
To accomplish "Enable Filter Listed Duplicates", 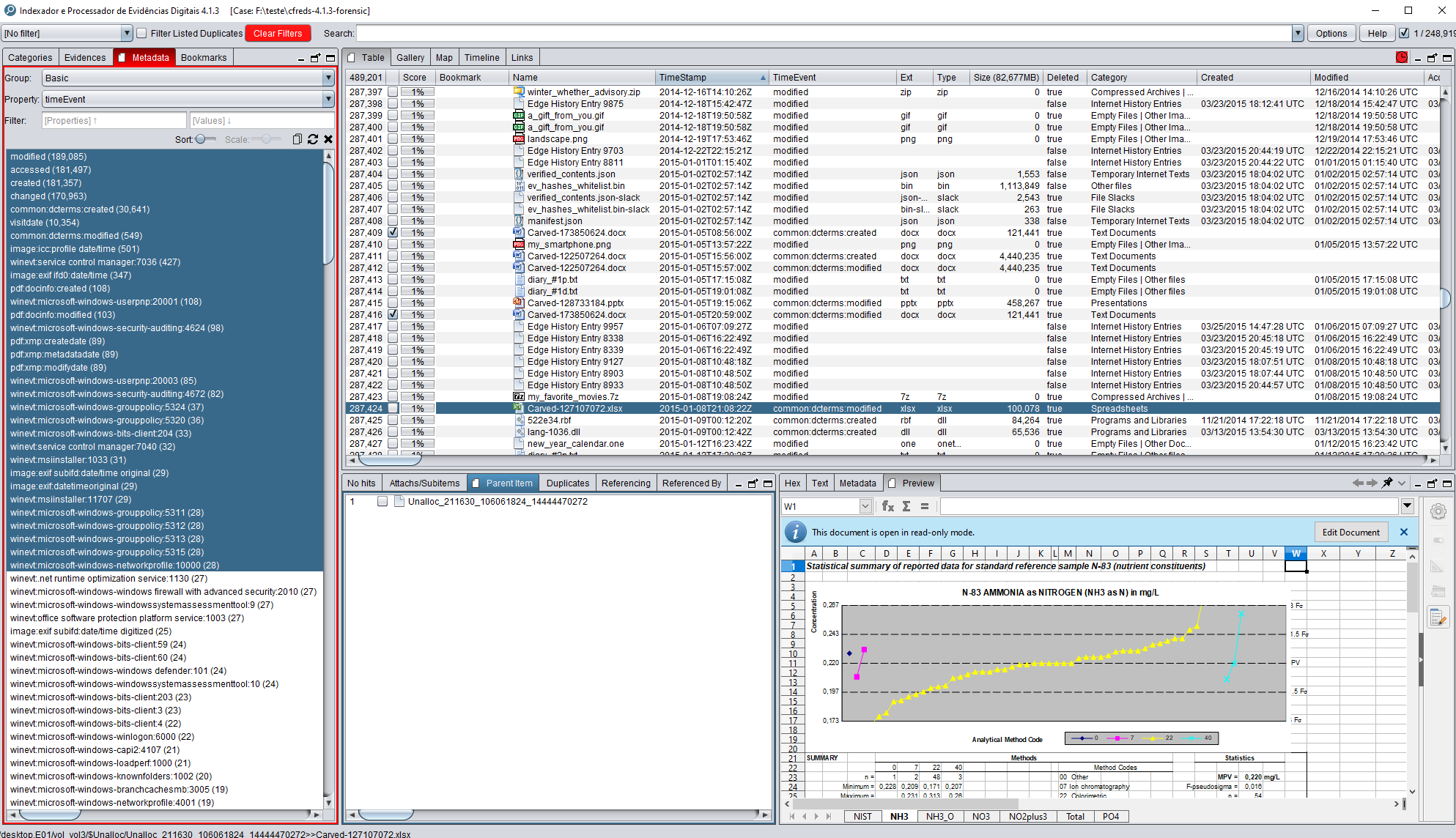I will coord(141,33).
